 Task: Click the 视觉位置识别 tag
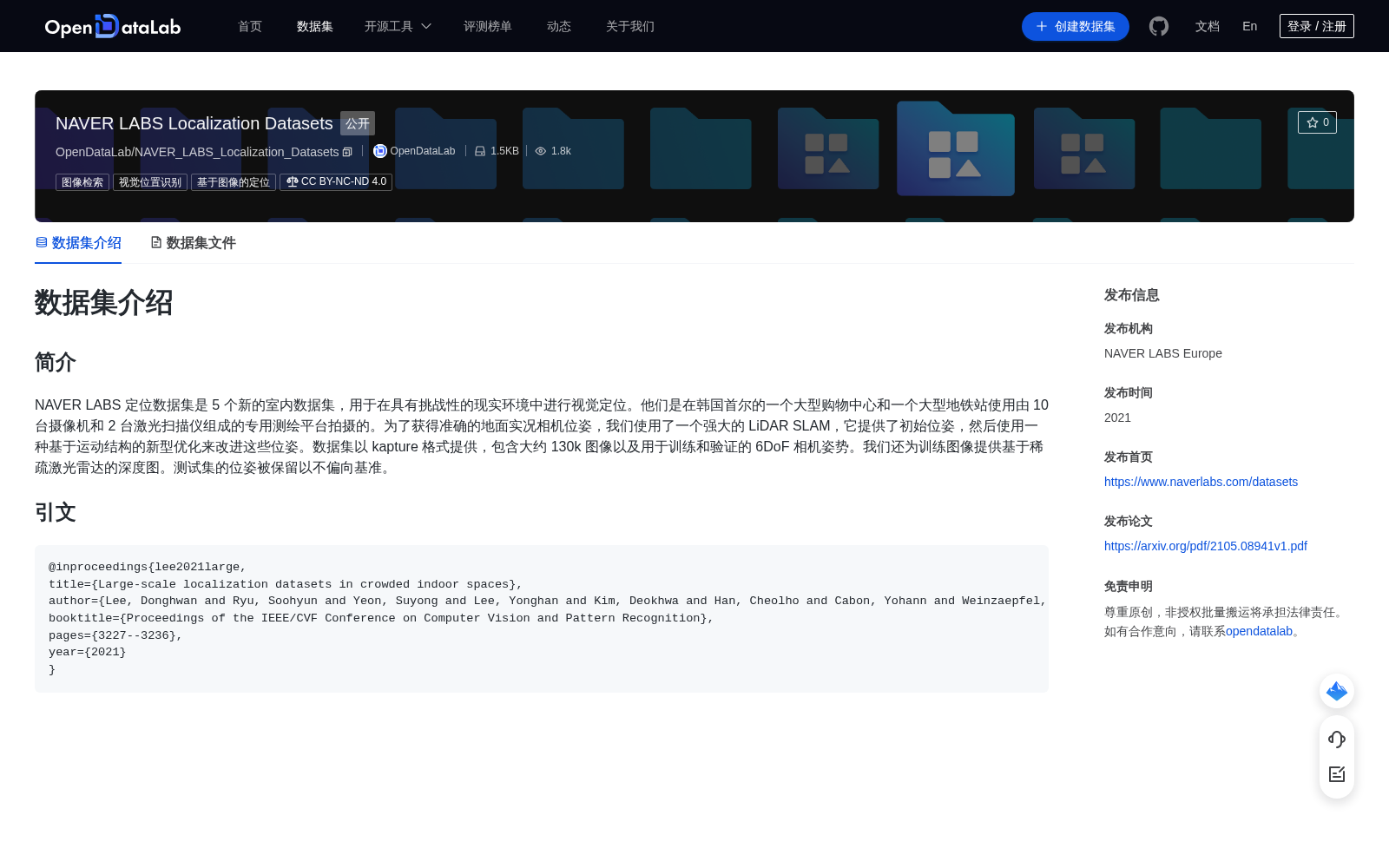[x=150, y=182]
